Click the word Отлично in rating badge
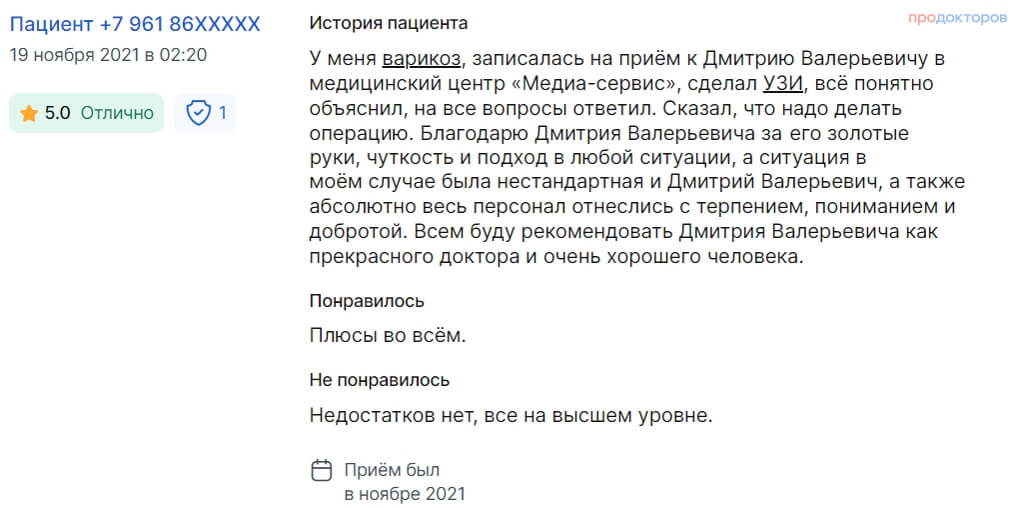Viewport: 1024px width, 508px height. (117, 114)
